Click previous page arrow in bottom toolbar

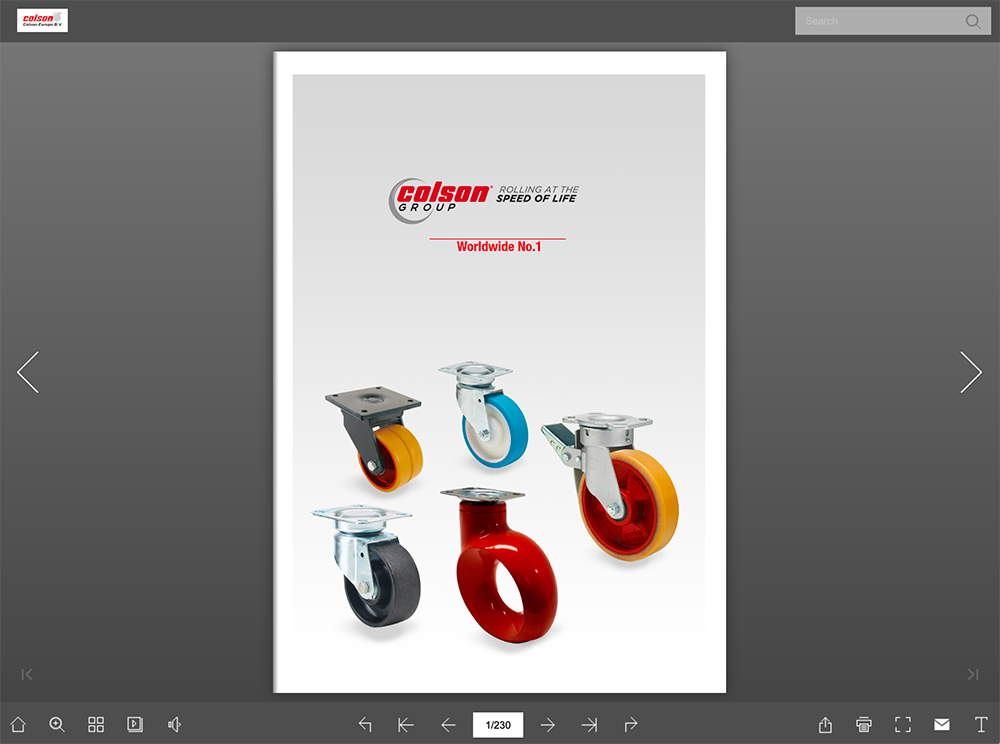coord(448,724)
